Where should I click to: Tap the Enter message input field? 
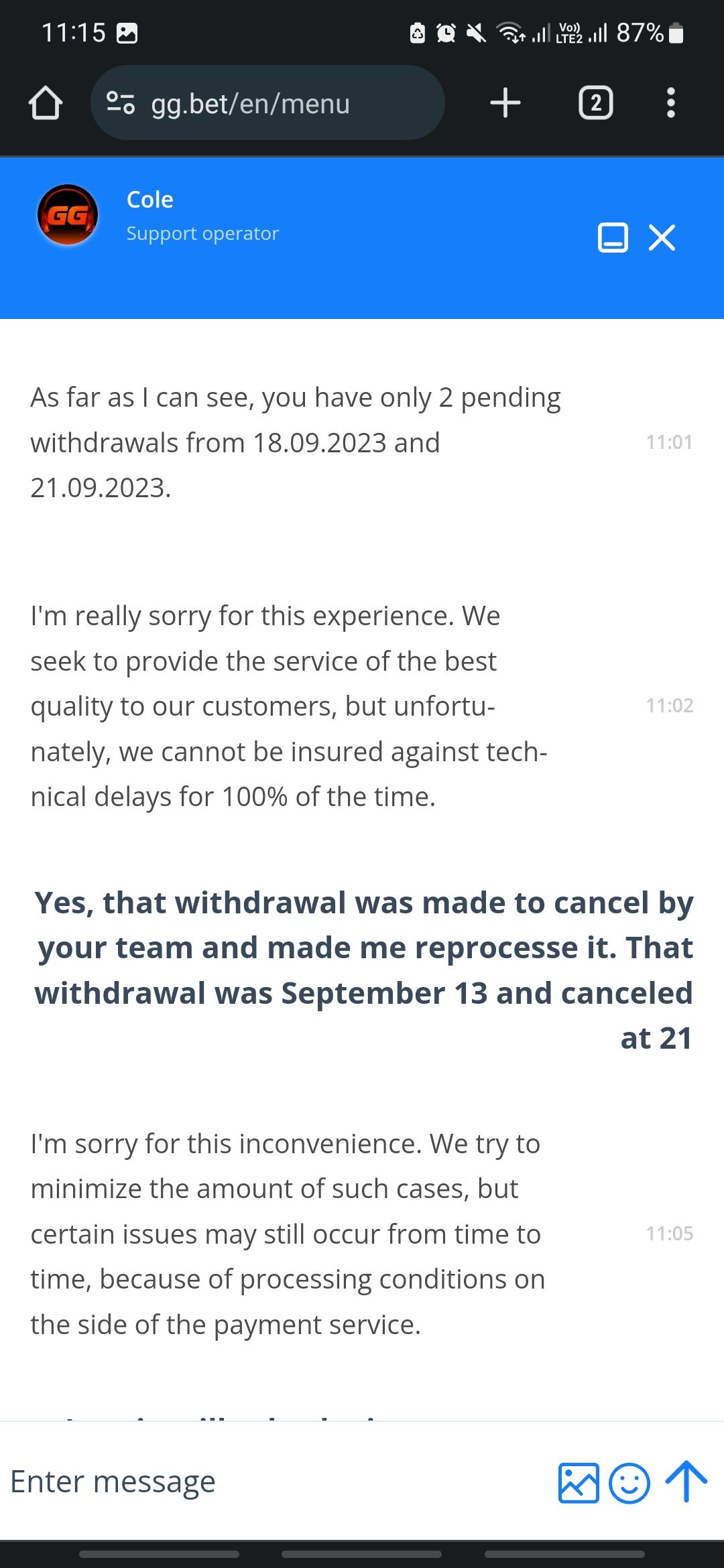pyautogui.click(x=268, y=1482)
